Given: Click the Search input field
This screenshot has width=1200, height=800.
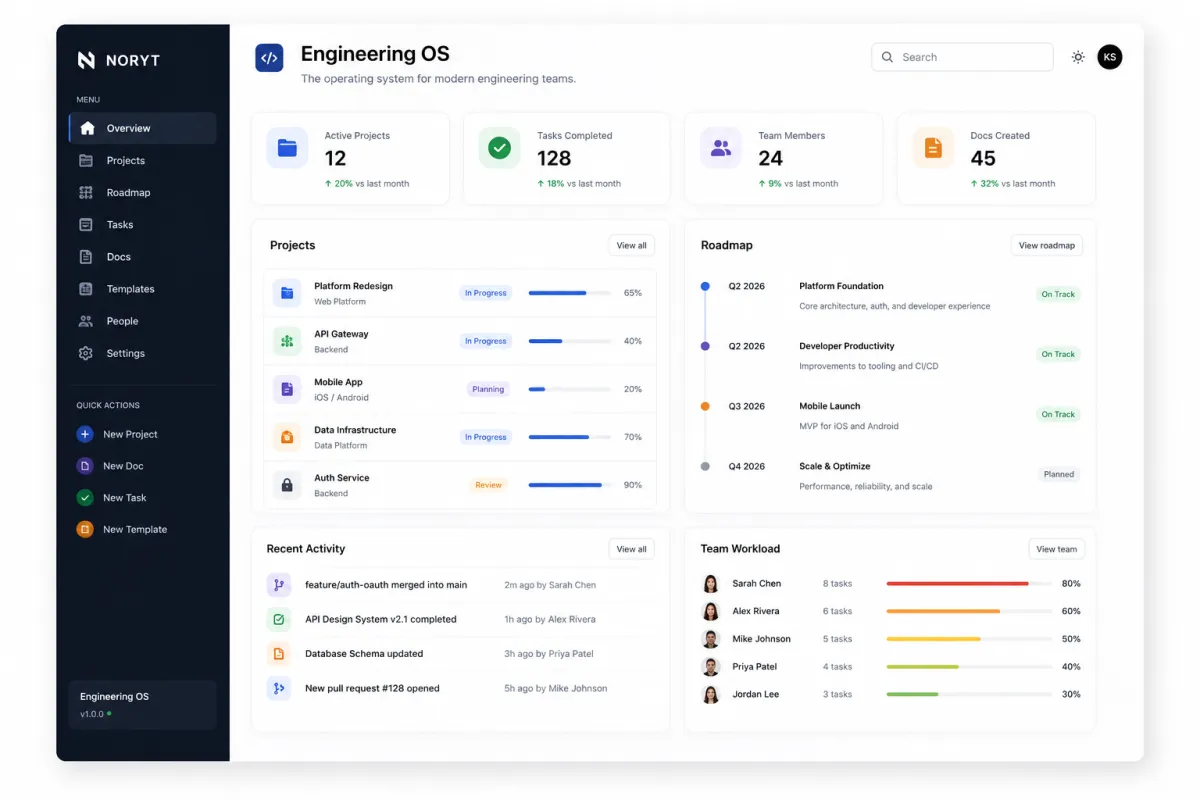Looking at the screenshot, I should click(x=962, y=57).
